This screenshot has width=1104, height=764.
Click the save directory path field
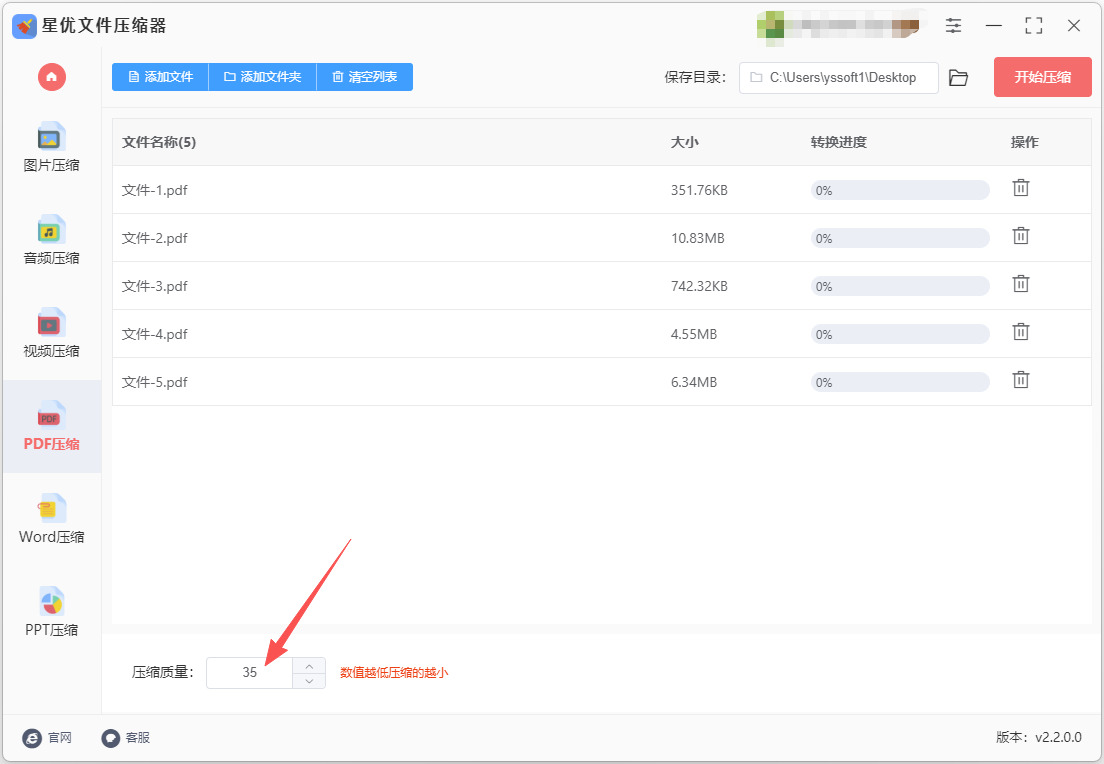click(839, 77)
